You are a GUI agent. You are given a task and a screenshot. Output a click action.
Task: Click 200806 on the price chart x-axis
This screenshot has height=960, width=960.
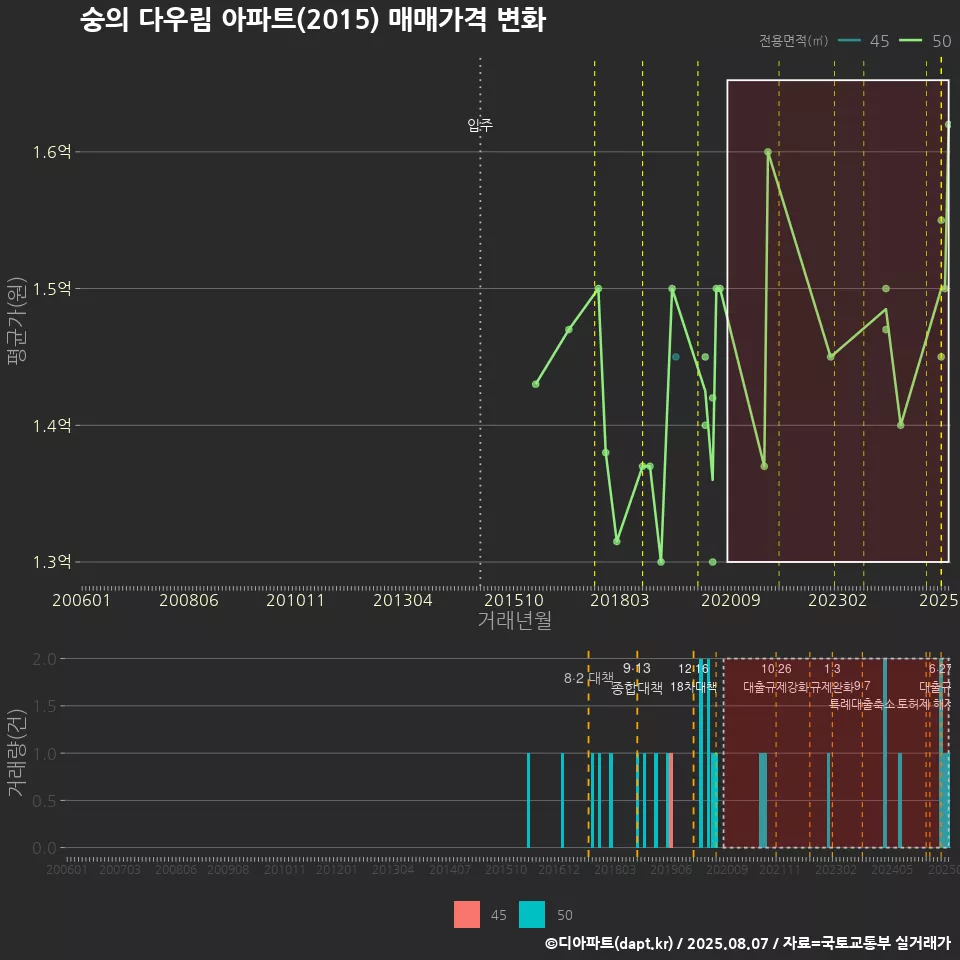click(189, 600)
